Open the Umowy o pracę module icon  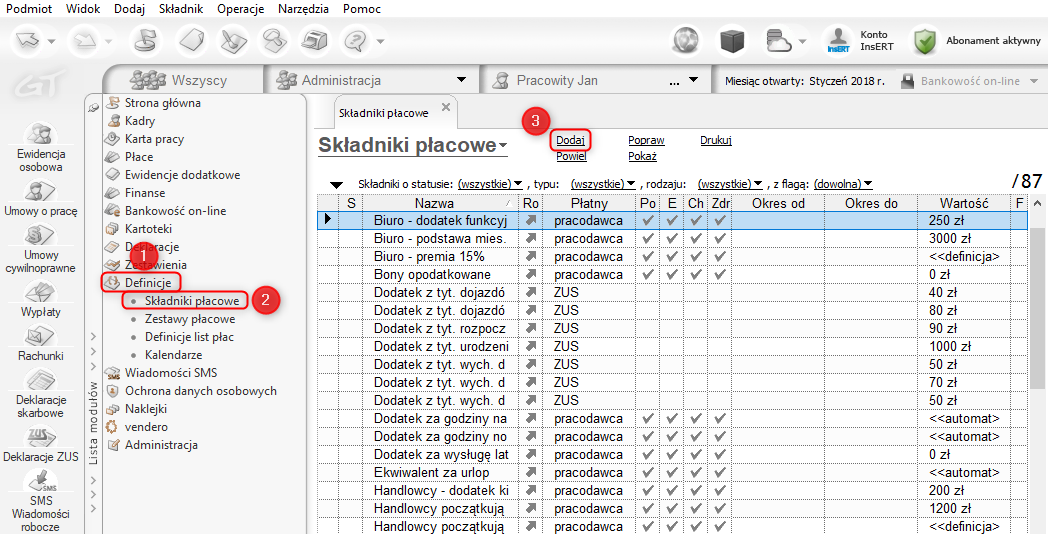(41, 192)
